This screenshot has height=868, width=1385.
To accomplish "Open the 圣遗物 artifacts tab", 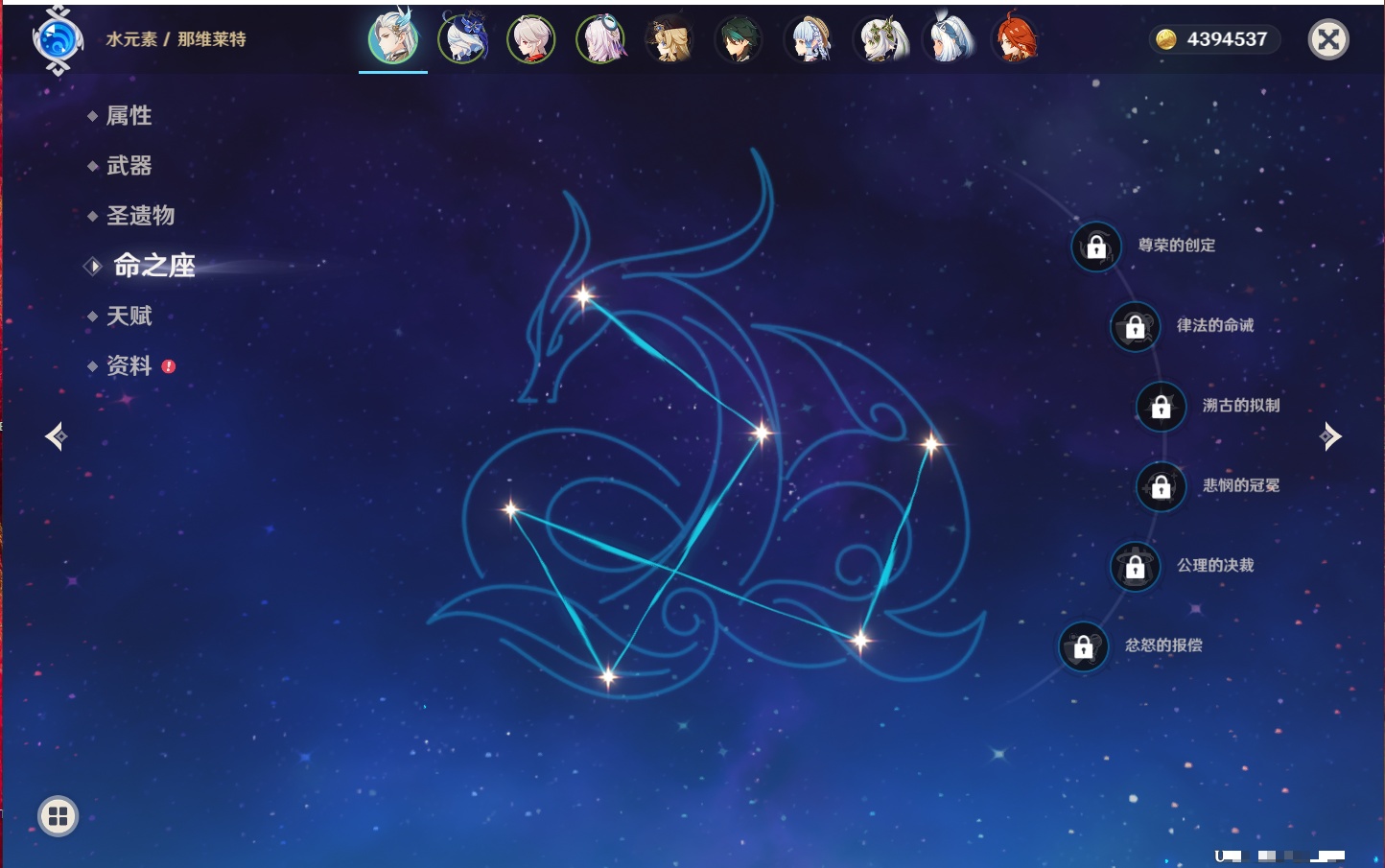I will 140,216.
